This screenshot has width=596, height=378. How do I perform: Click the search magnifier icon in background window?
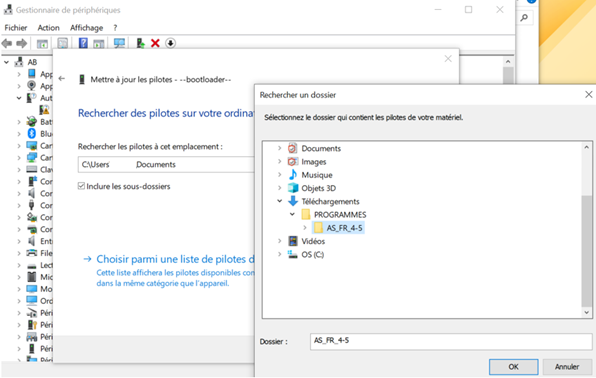[x=524, y=17]
